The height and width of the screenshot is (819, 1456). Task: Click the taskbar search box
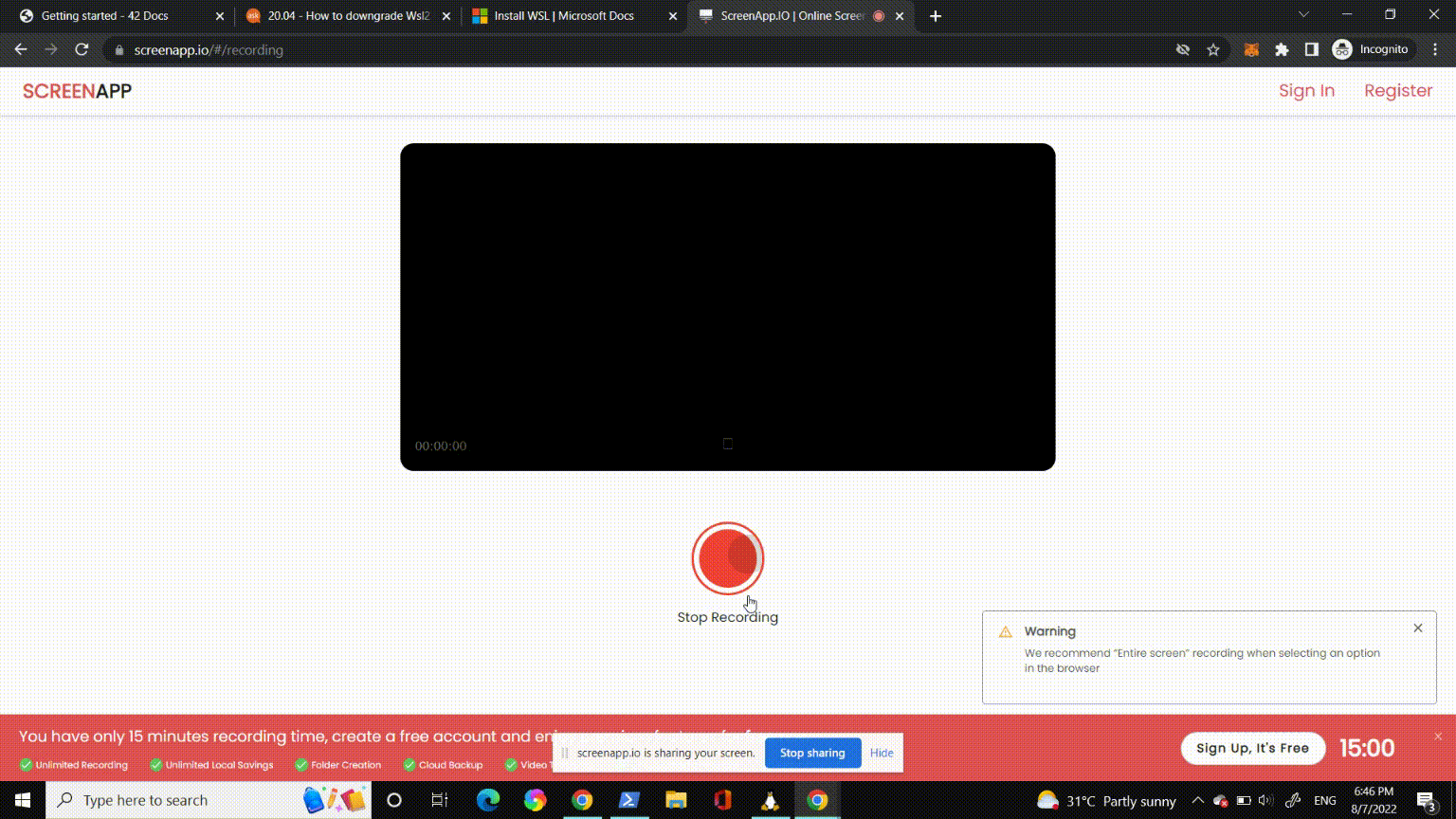coord(209,800)
